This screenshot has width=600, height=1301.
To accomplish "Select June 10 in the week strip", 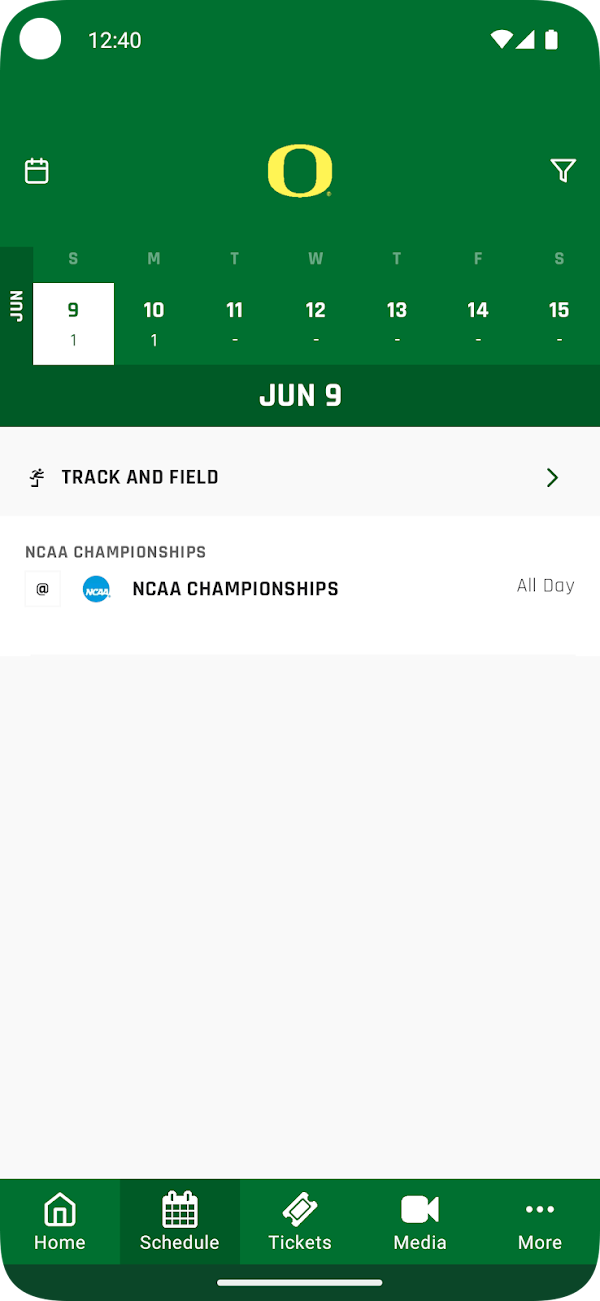I will coord(154,324).
